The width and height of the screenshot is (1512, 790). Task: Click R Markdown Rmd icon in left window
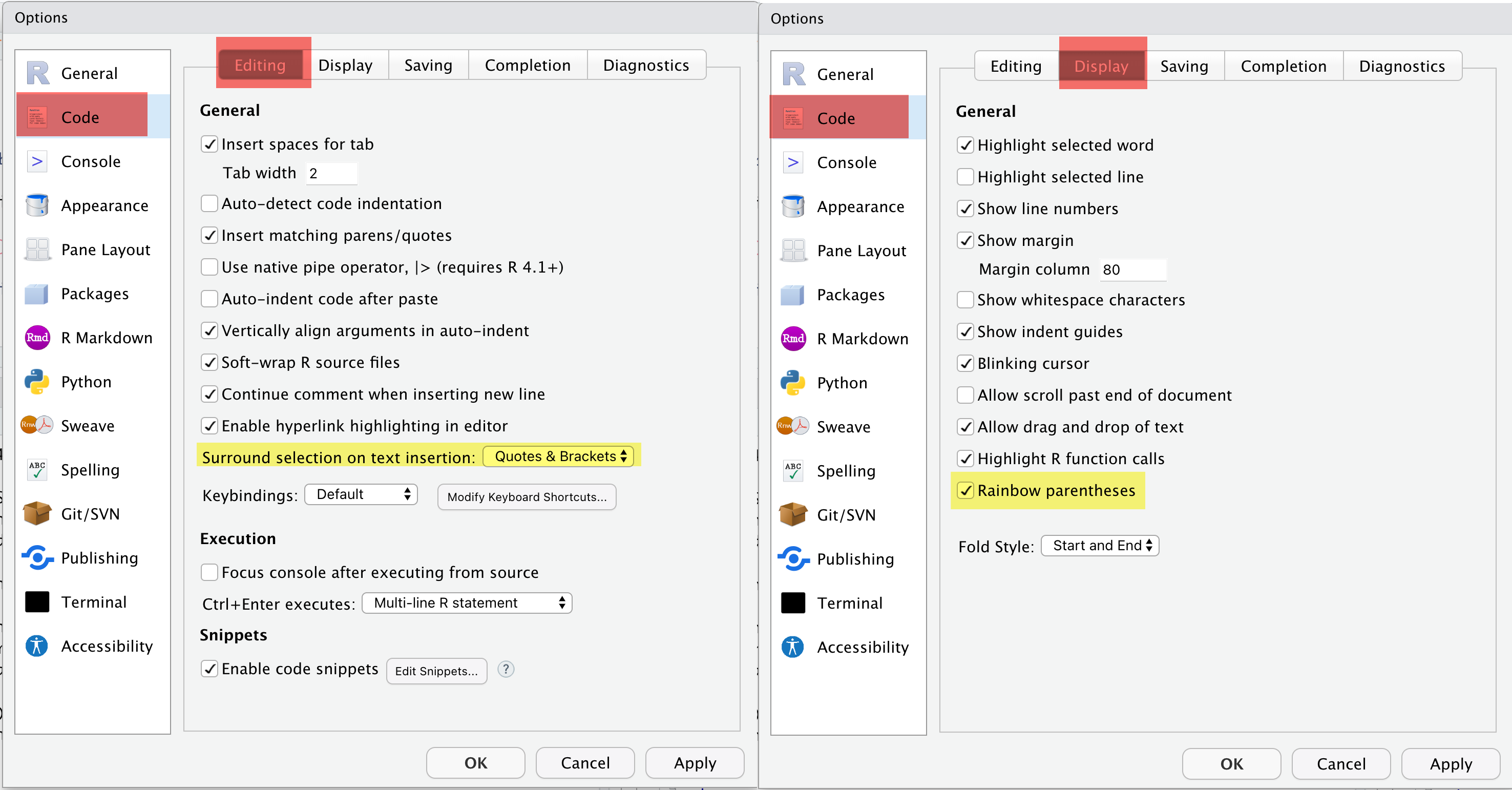(37, 338)
